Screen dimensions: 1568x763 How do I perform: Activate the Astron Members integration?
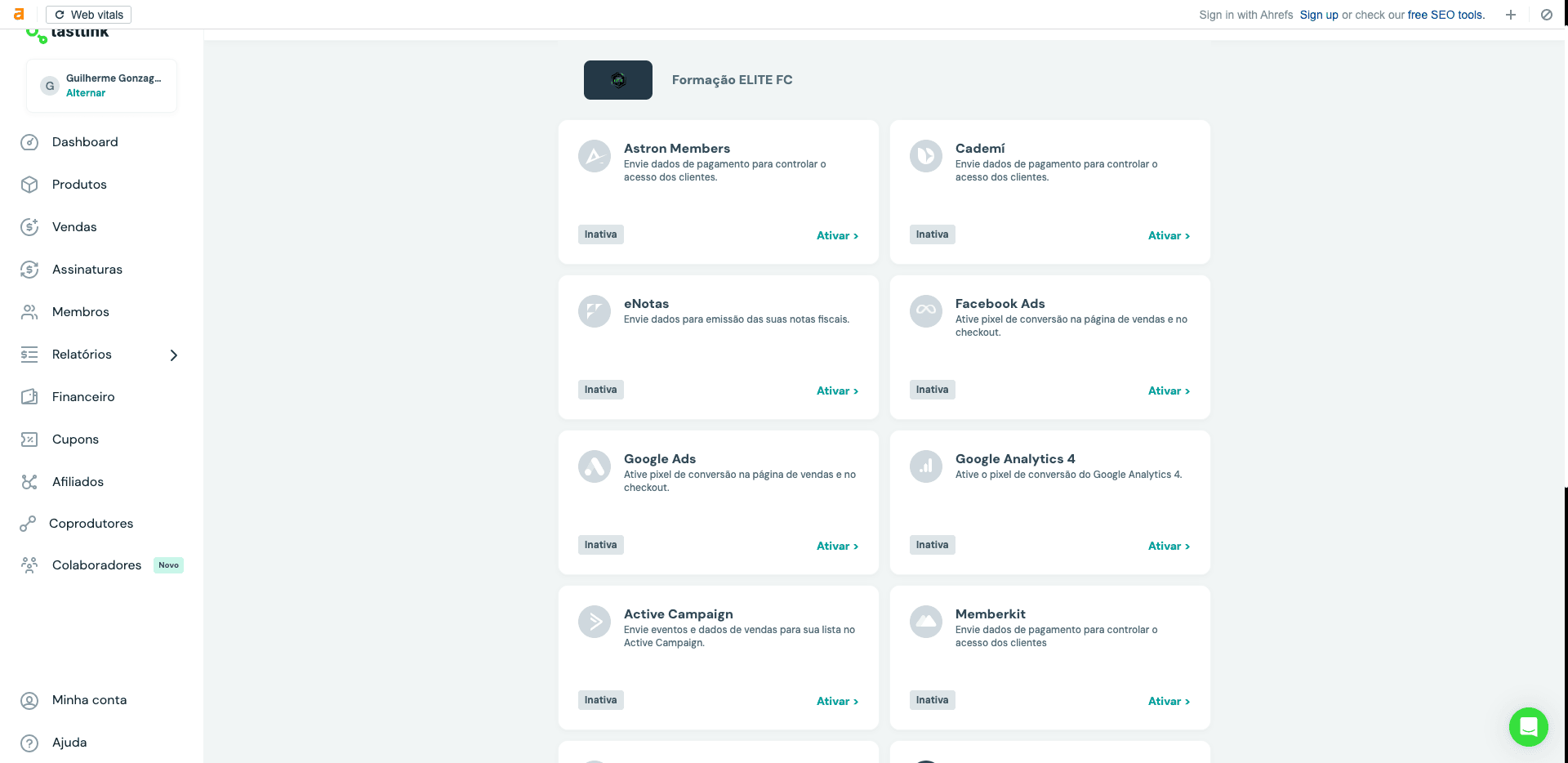tap(837, 236)
